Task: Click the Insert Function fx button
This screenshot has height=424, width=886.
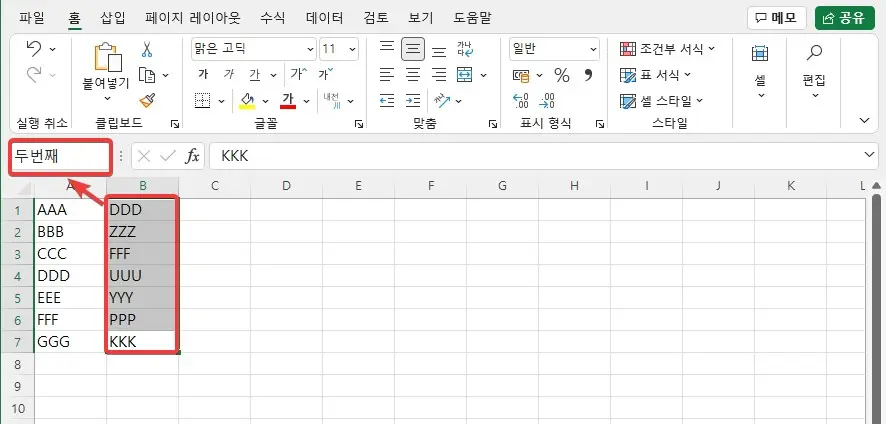Action: (193, 156)
